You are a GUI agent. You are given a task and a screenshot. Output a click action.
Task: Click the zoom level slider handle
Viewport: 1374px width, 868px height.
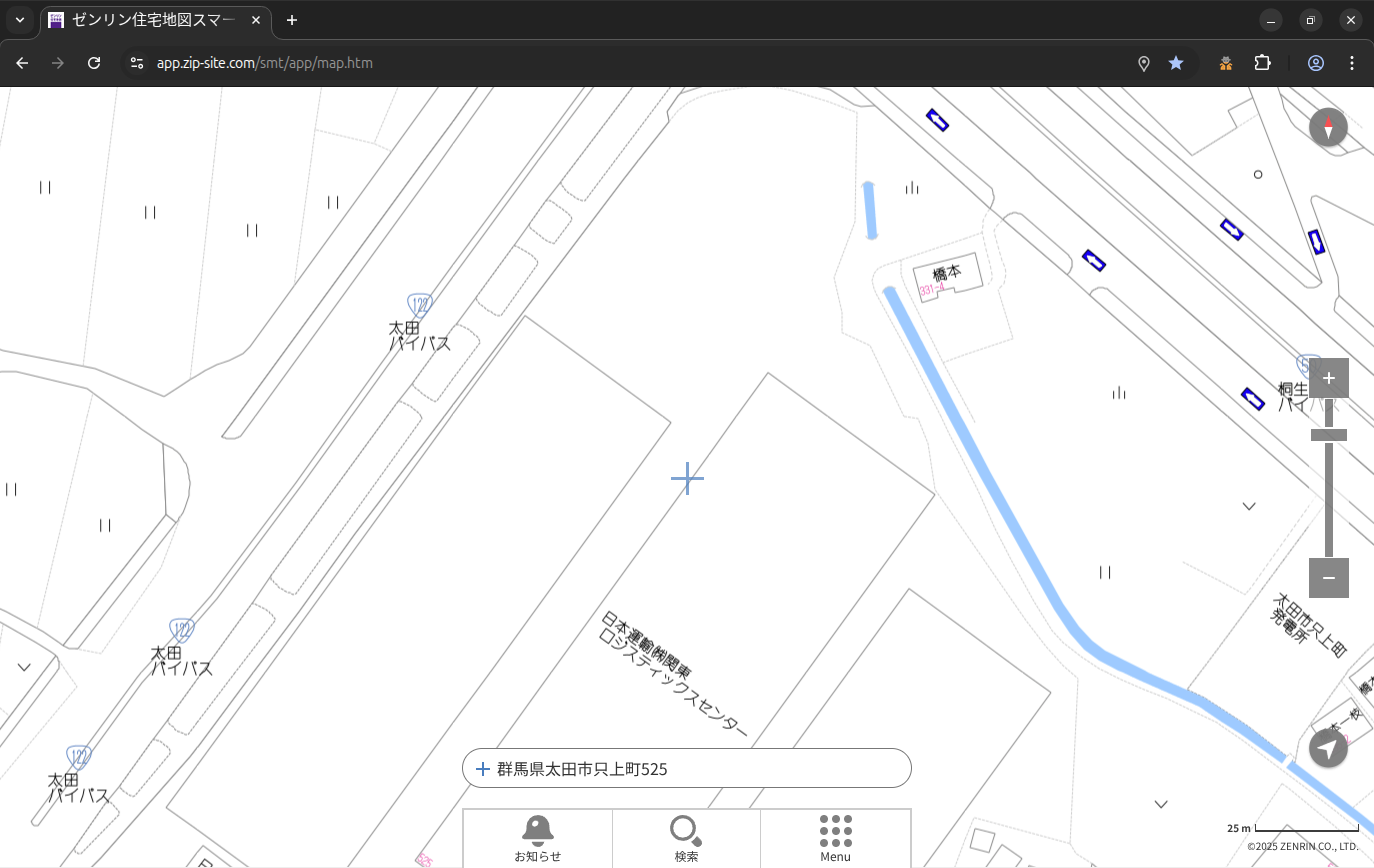tap(1328, 435)
